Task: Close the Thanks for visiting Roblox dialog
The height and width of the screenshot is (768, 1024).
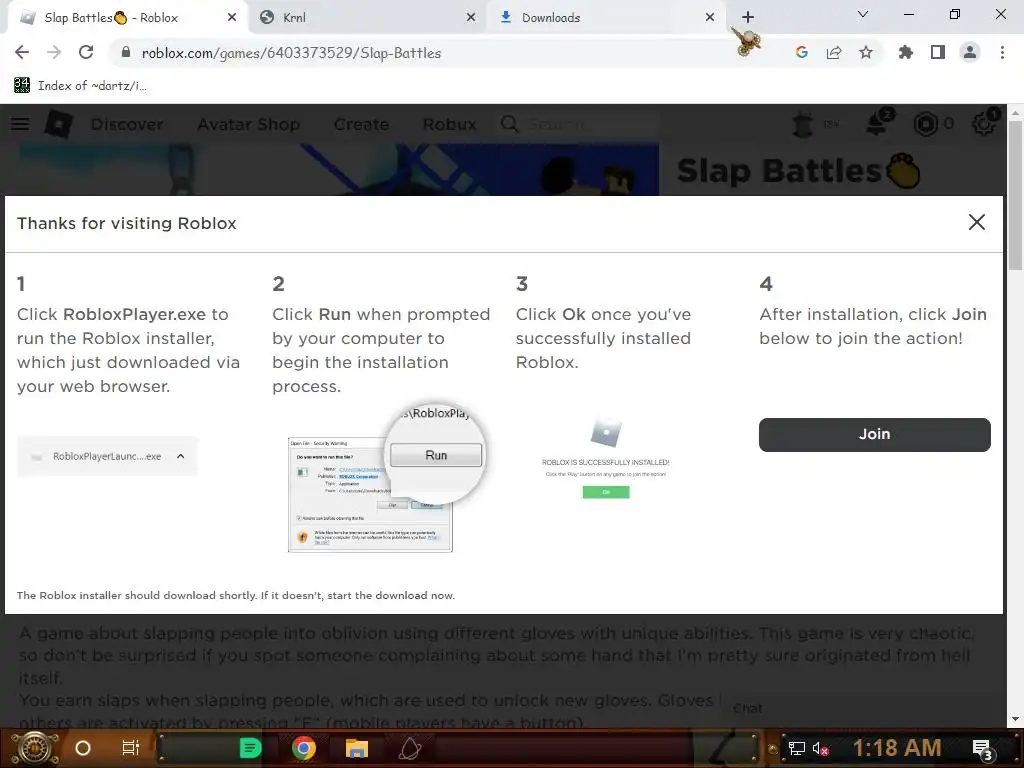Action: click(x=976, y=222)
